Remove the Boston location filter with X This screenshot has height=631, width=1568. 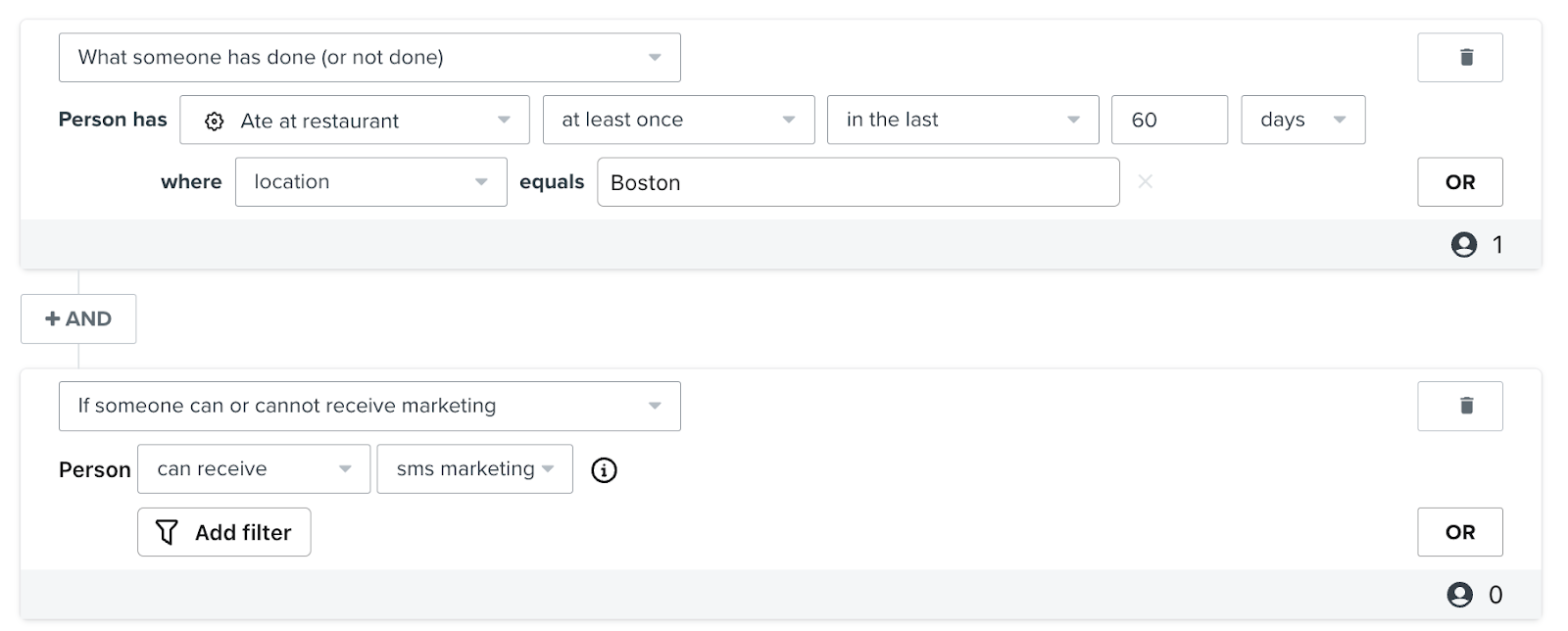(x=1145, y=182)
